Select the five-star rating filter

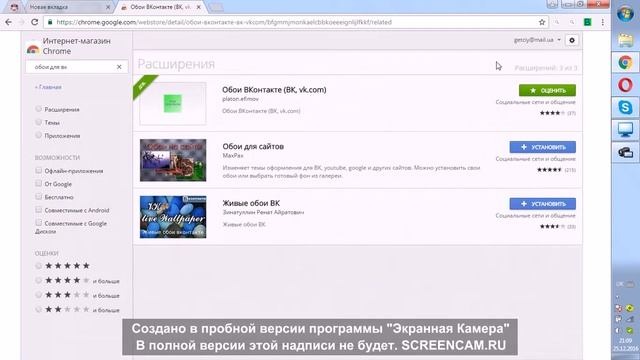point(38,266)
